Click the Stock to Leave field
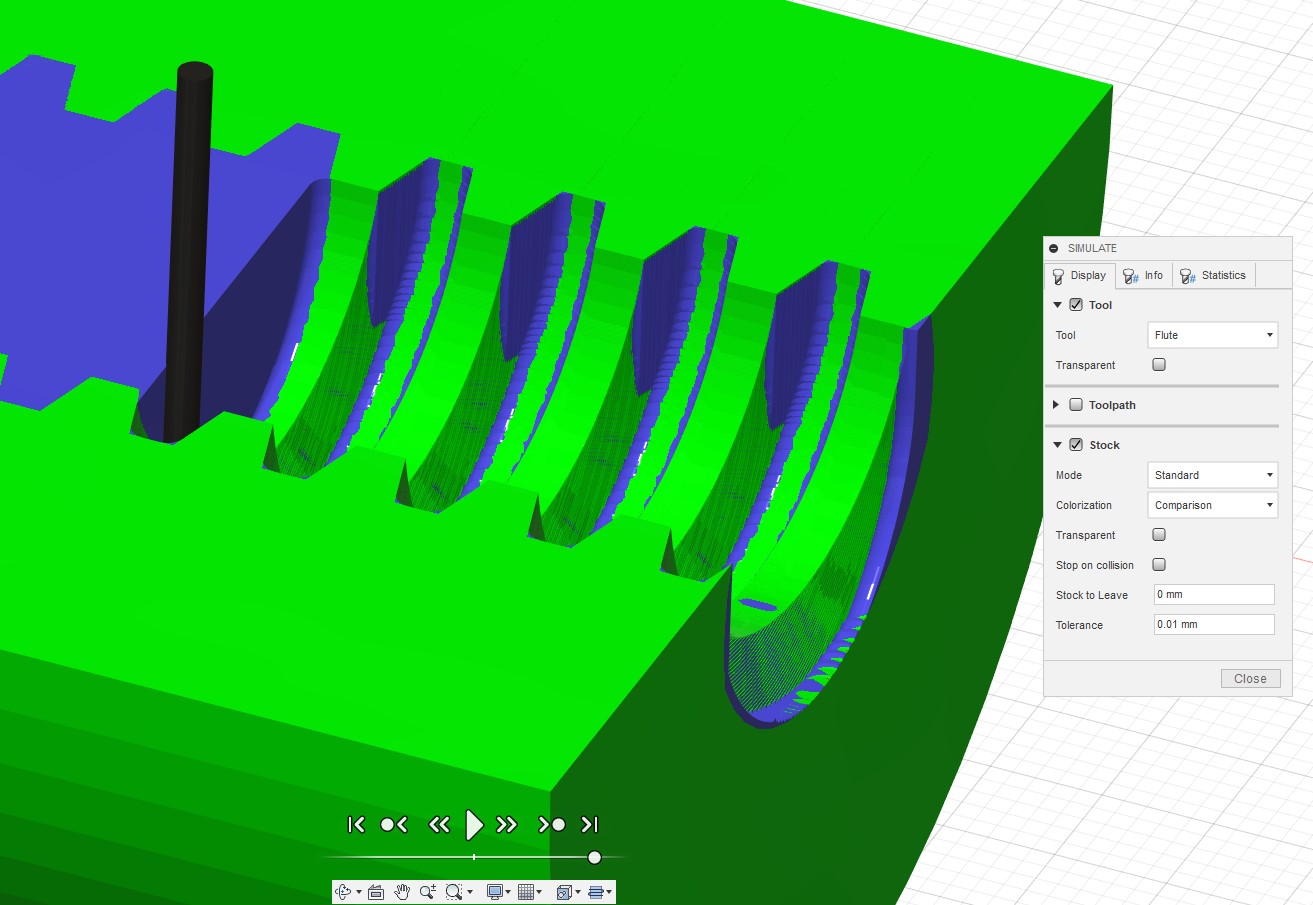Viewport: 1313px width, 905px height. point(1214,595)
